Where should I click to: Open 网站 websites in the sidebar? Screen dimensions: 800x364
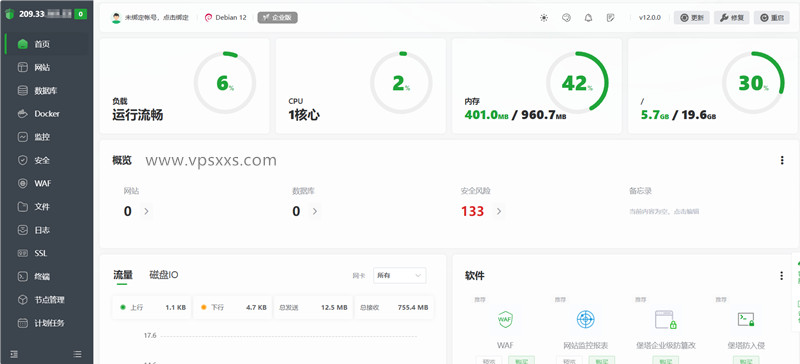[x=46, y=67]
